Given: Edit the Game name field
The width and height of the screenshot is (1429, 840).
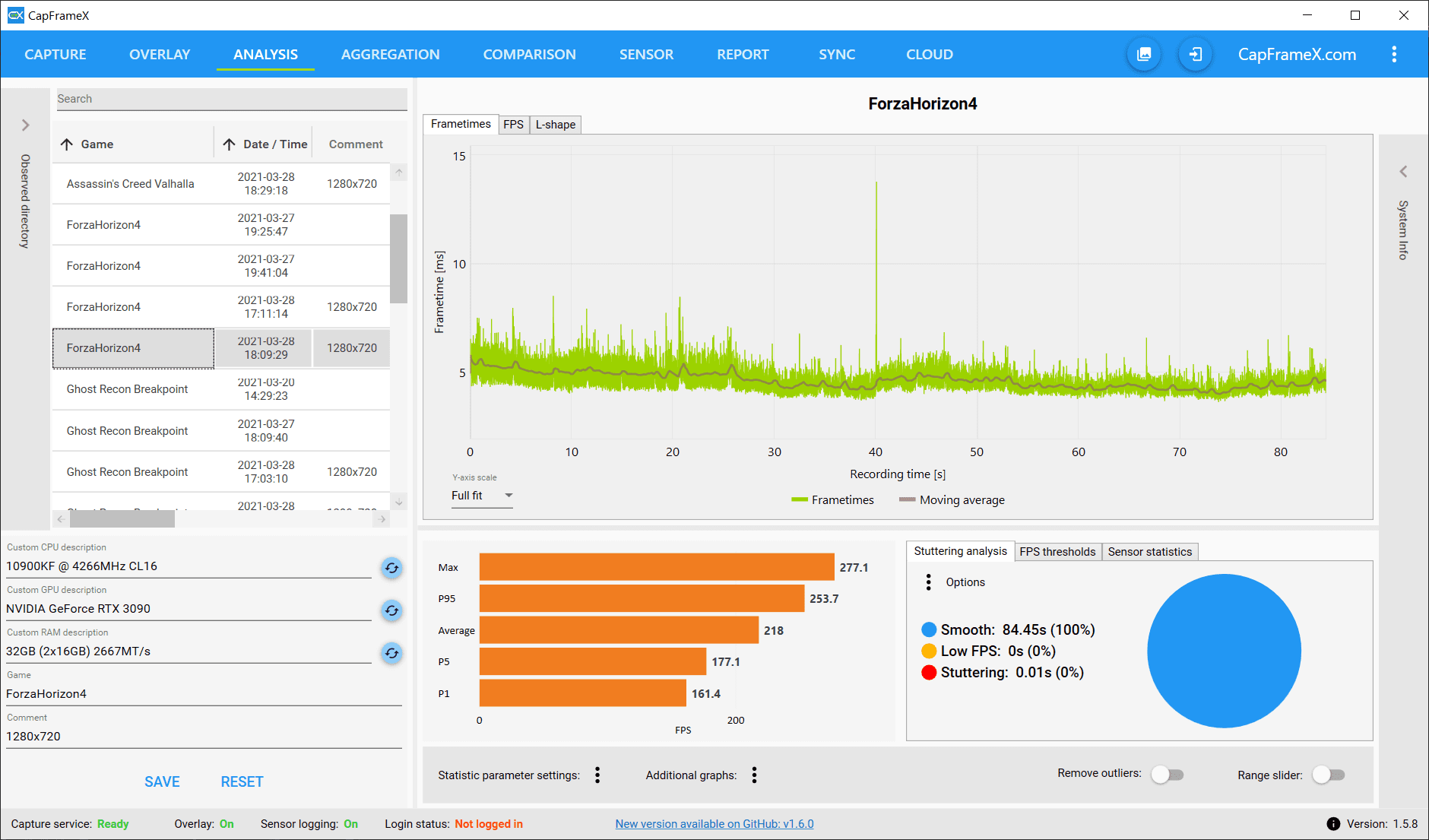Looking at the screenshot, I should pyautogui.click(x=204, y=694).
